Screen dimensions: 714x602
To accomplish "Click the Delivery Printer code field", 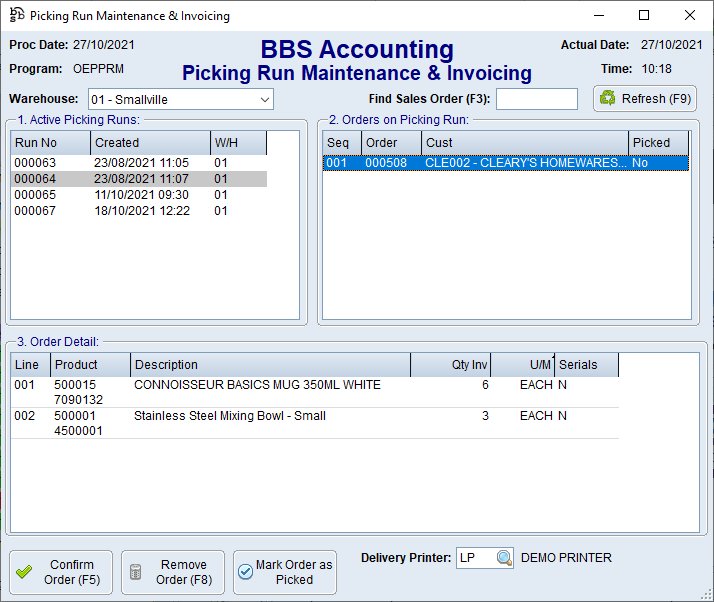I will [474, 558].
